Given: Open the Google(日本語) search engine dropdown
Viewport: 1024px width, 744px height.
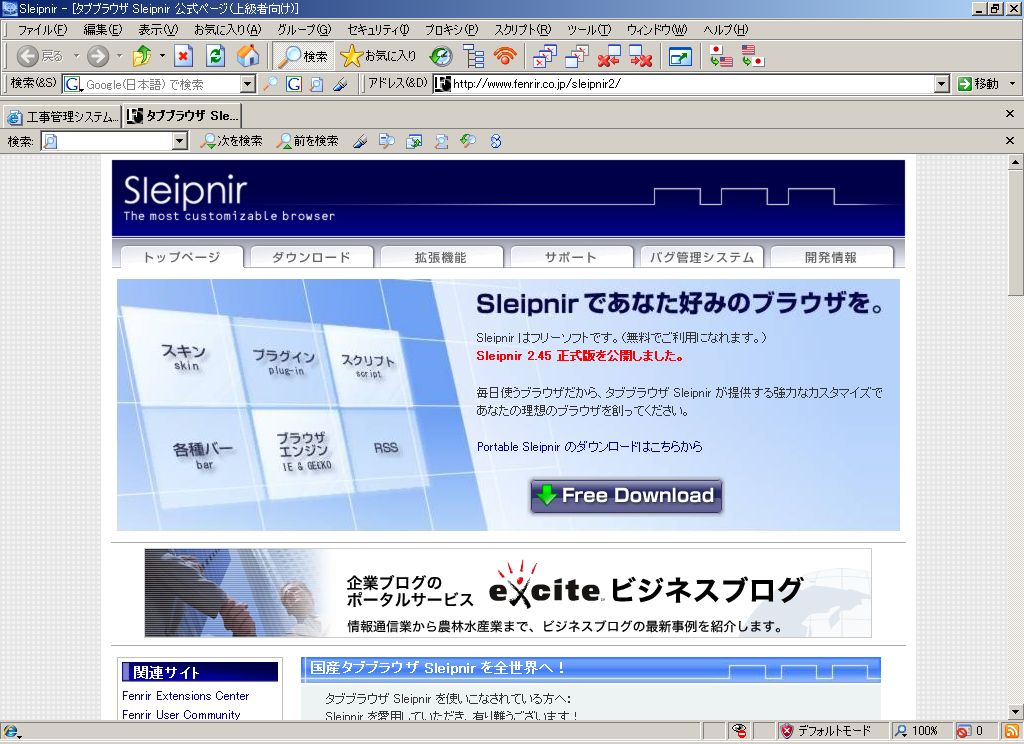Looking at the screenshot, I should (247, 84).
